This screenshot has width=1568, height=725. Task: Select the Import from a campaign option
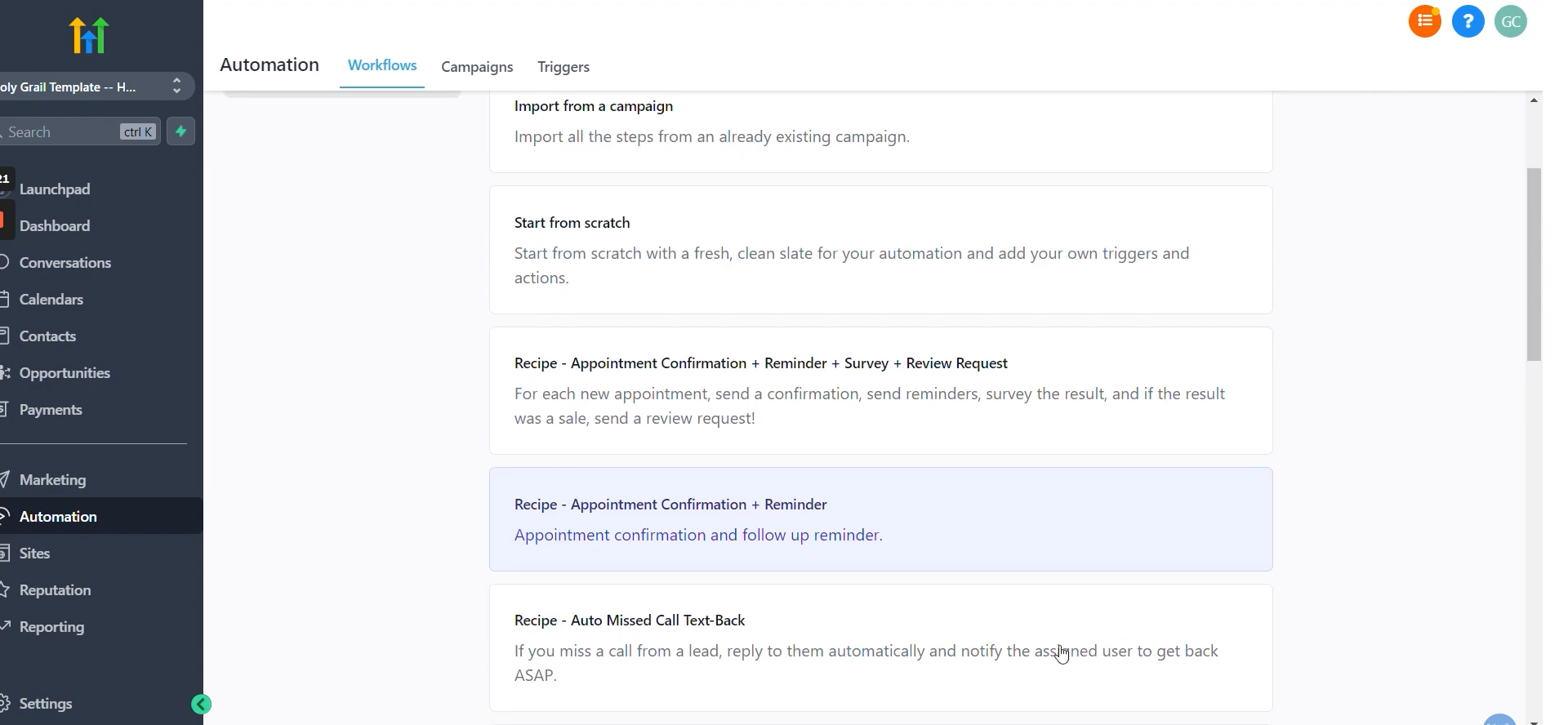tap(880, 131)
